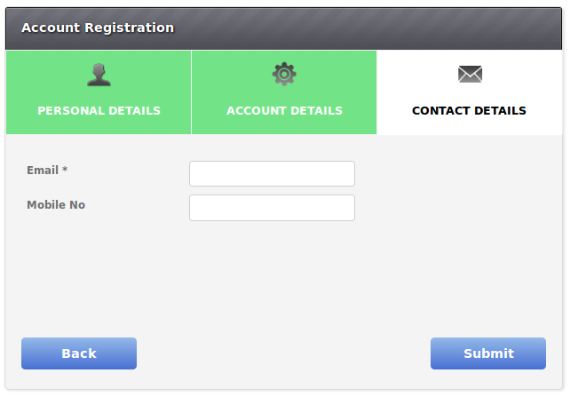Focus the Email input field
This screenshot has height=397, width=570.
272,174
